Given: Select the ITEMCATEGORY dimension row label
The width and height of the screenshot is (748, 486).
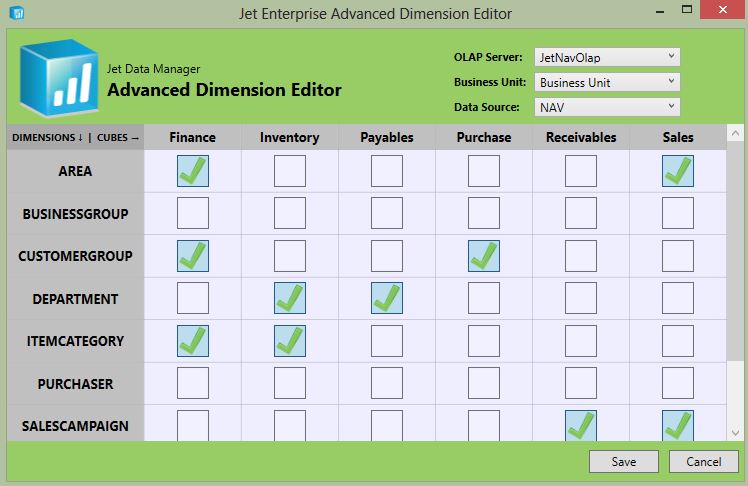Looking at the screenshot, I should (75, 341).
